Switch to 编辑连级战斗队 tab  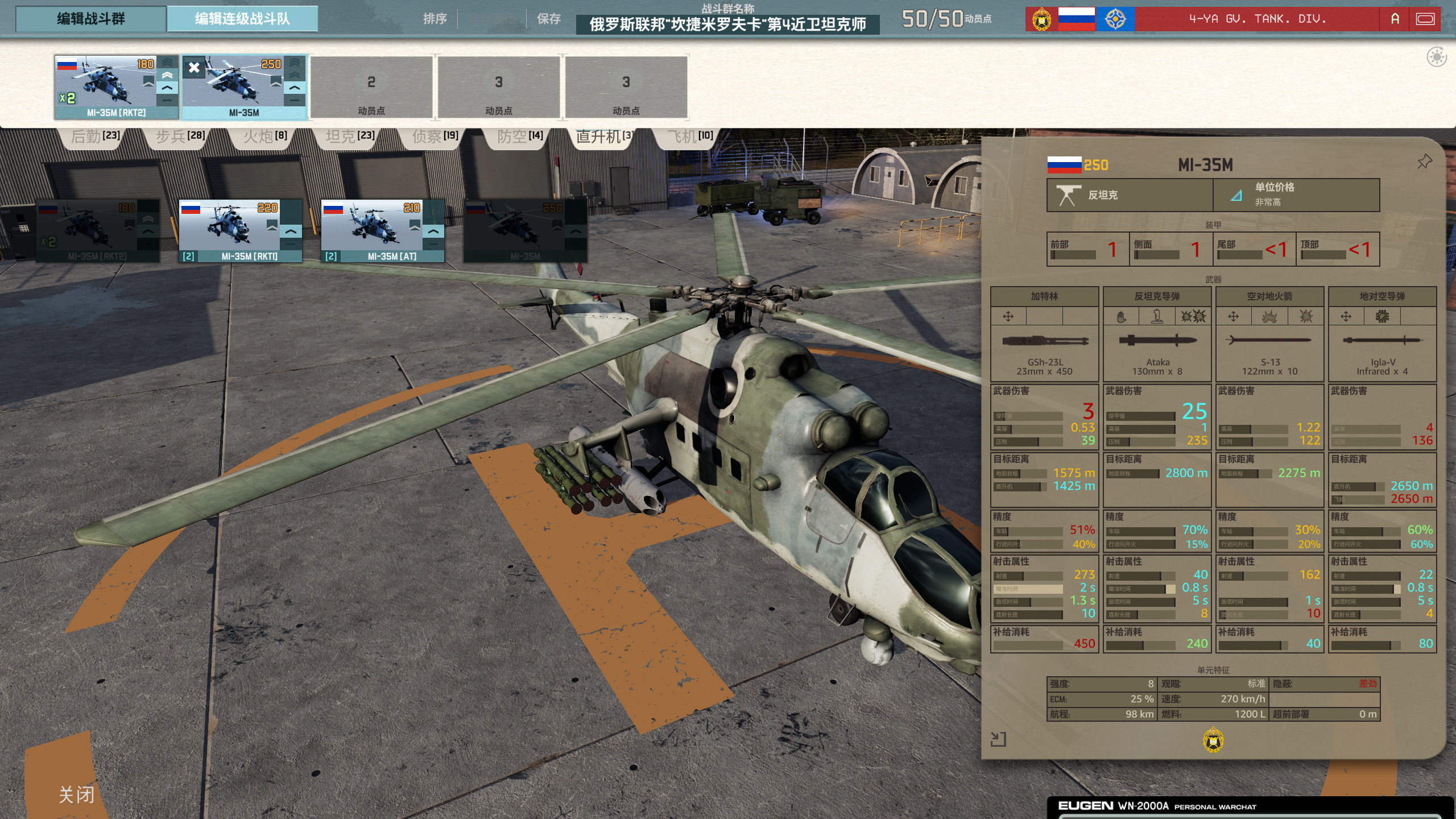(243, 19)
